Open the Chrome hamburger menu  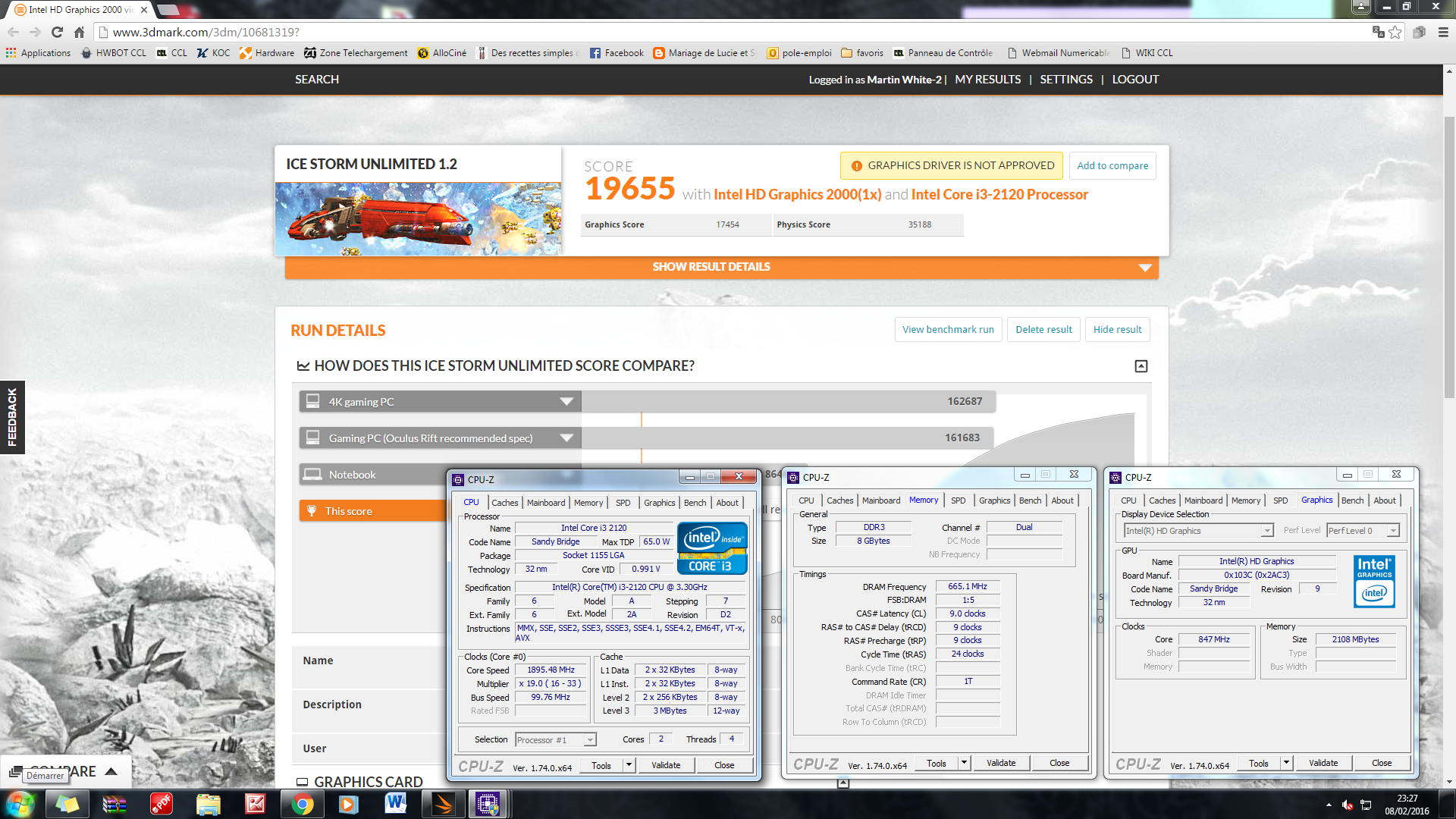(x=1443, y=32)
